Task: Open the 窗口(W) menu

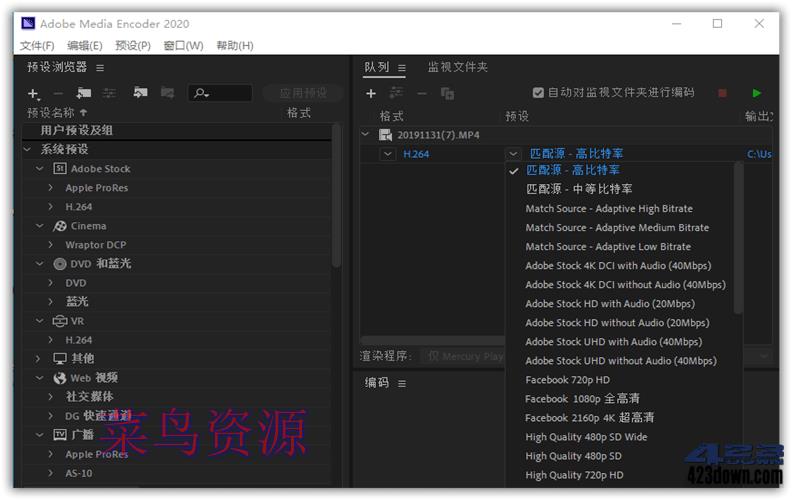Action: pos(183,45)
